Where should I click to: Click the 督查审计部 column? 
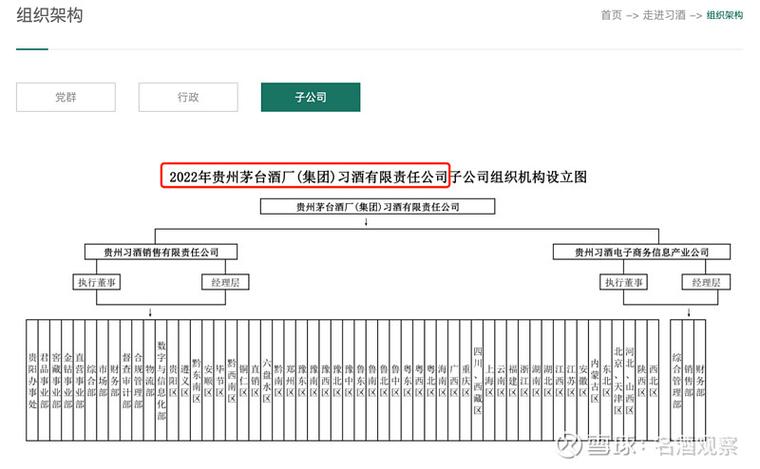click(127, 380)
